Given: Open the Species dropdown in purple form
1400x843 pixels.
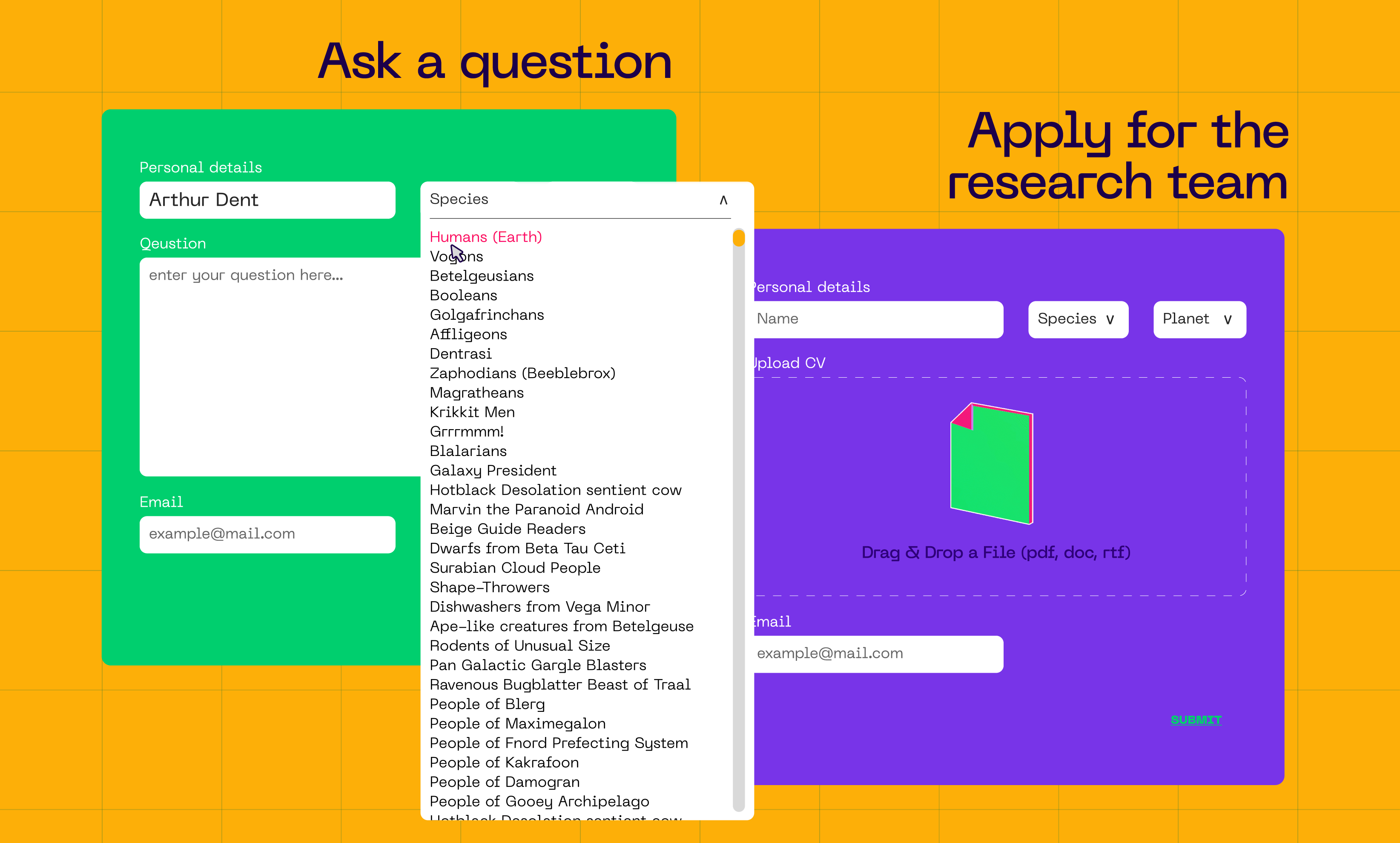Looking at the screenshot, I should 1077,319.
